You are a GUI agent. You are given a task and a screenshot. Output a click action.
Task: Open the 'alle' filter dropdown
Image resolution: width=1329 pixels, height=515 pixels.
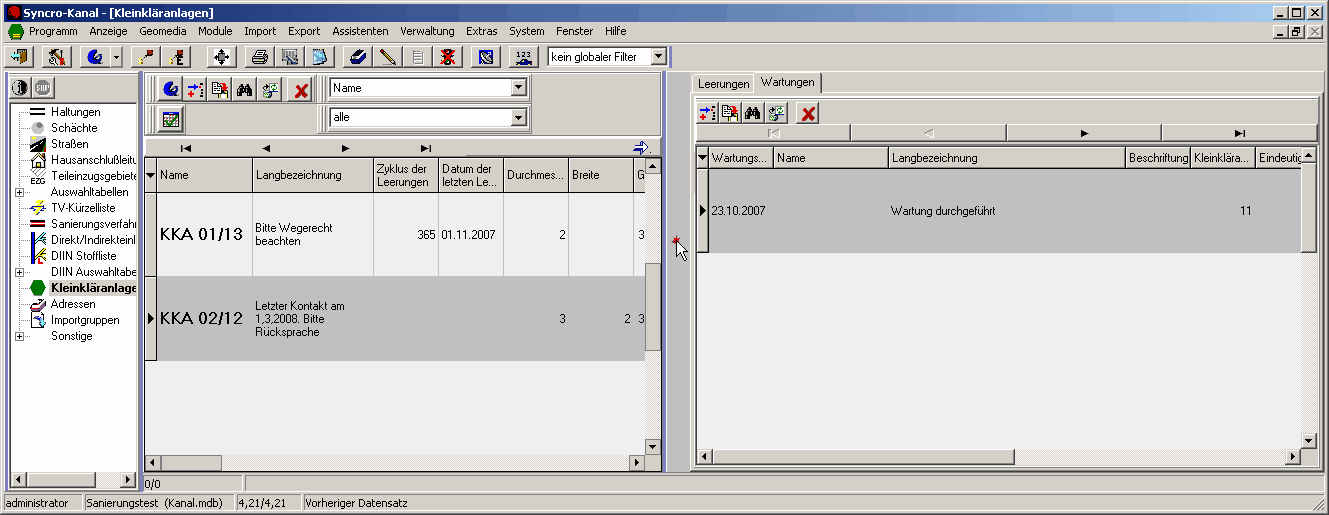click(x=518, y=118)
